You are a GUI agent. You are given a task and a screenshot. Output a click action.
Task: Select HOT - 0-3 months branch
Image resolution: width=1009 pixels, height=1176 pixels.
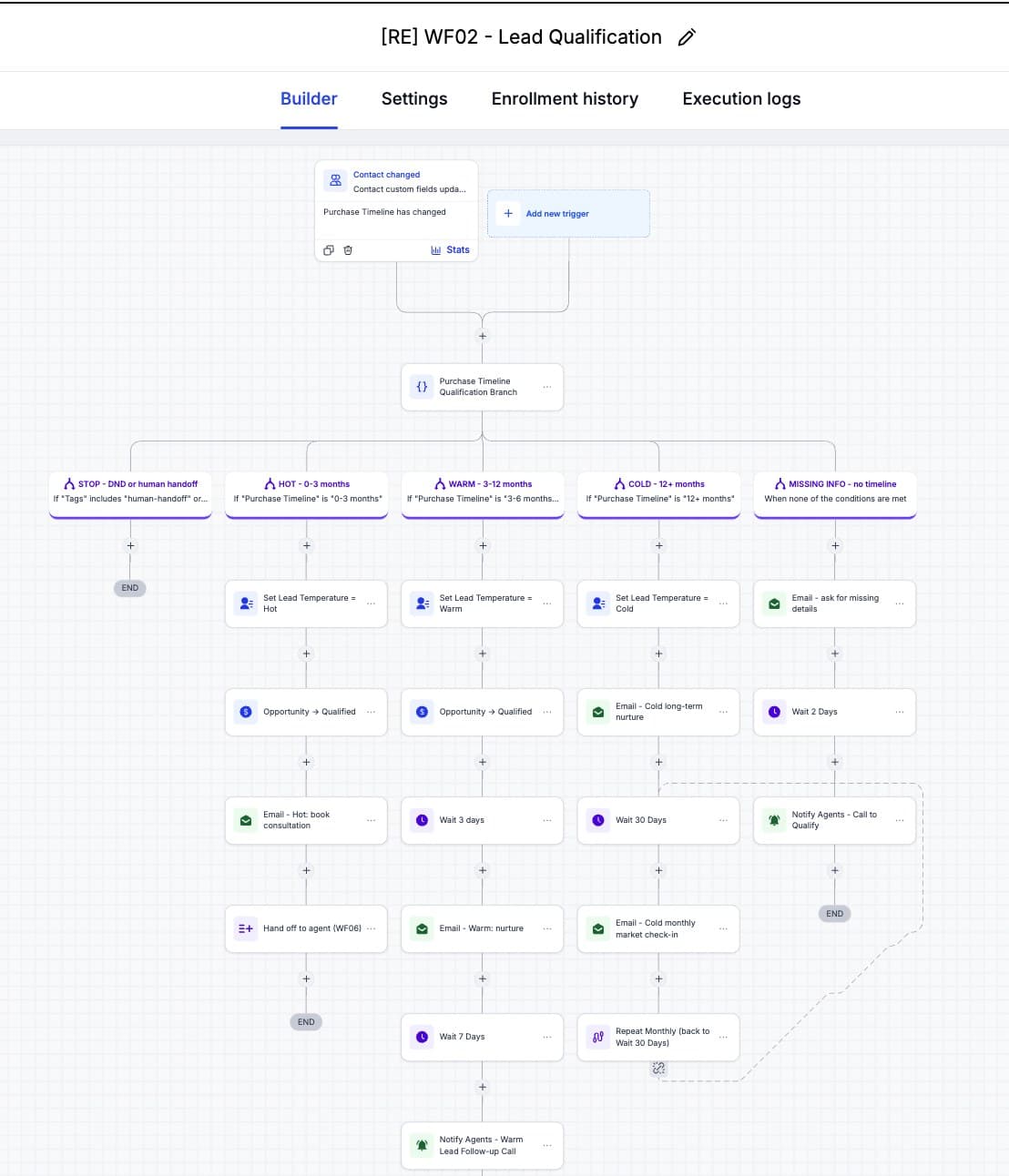click(307, 493)
